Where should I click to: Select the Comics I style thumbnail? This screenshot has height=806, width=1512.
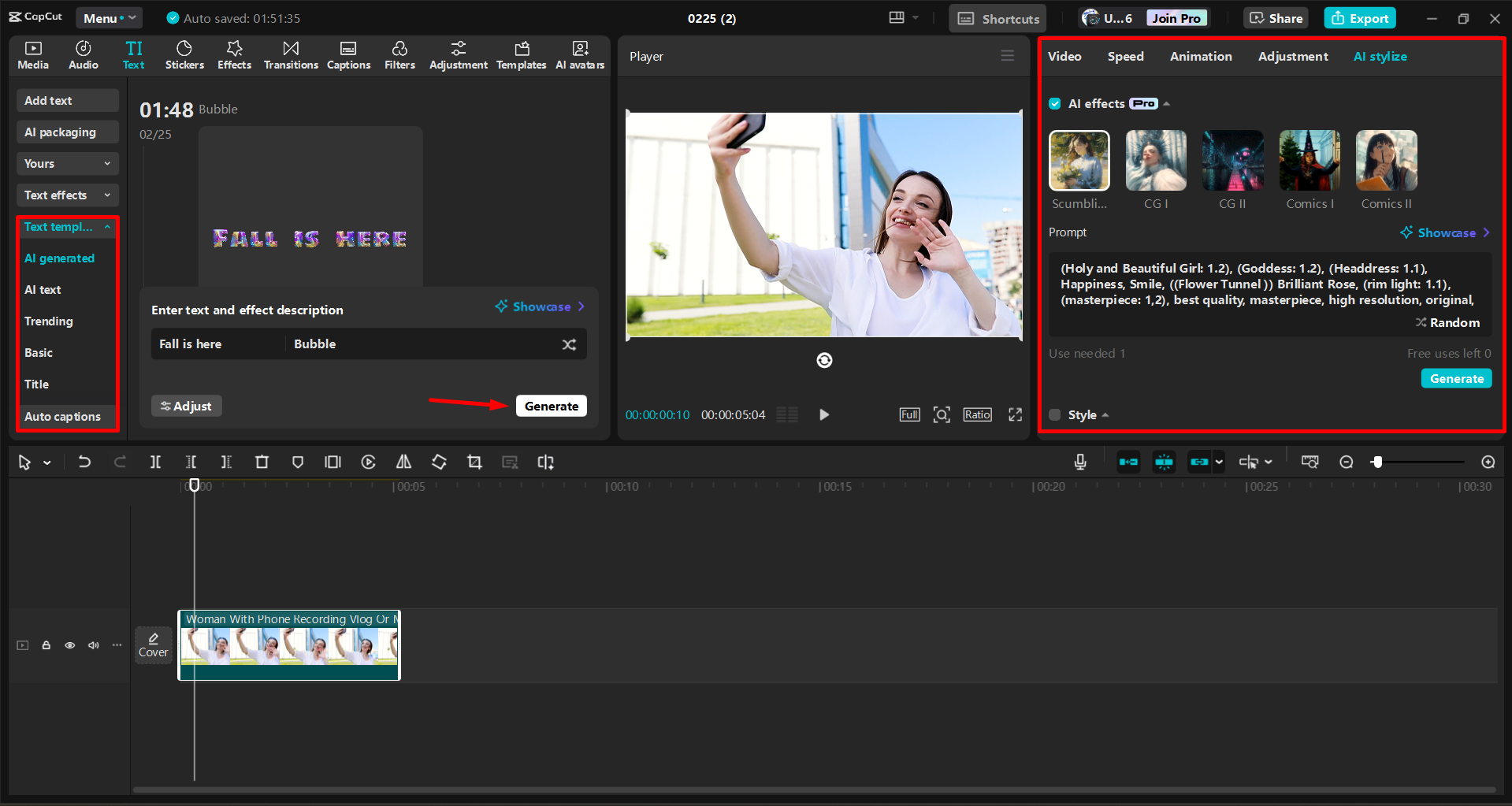1309,160
